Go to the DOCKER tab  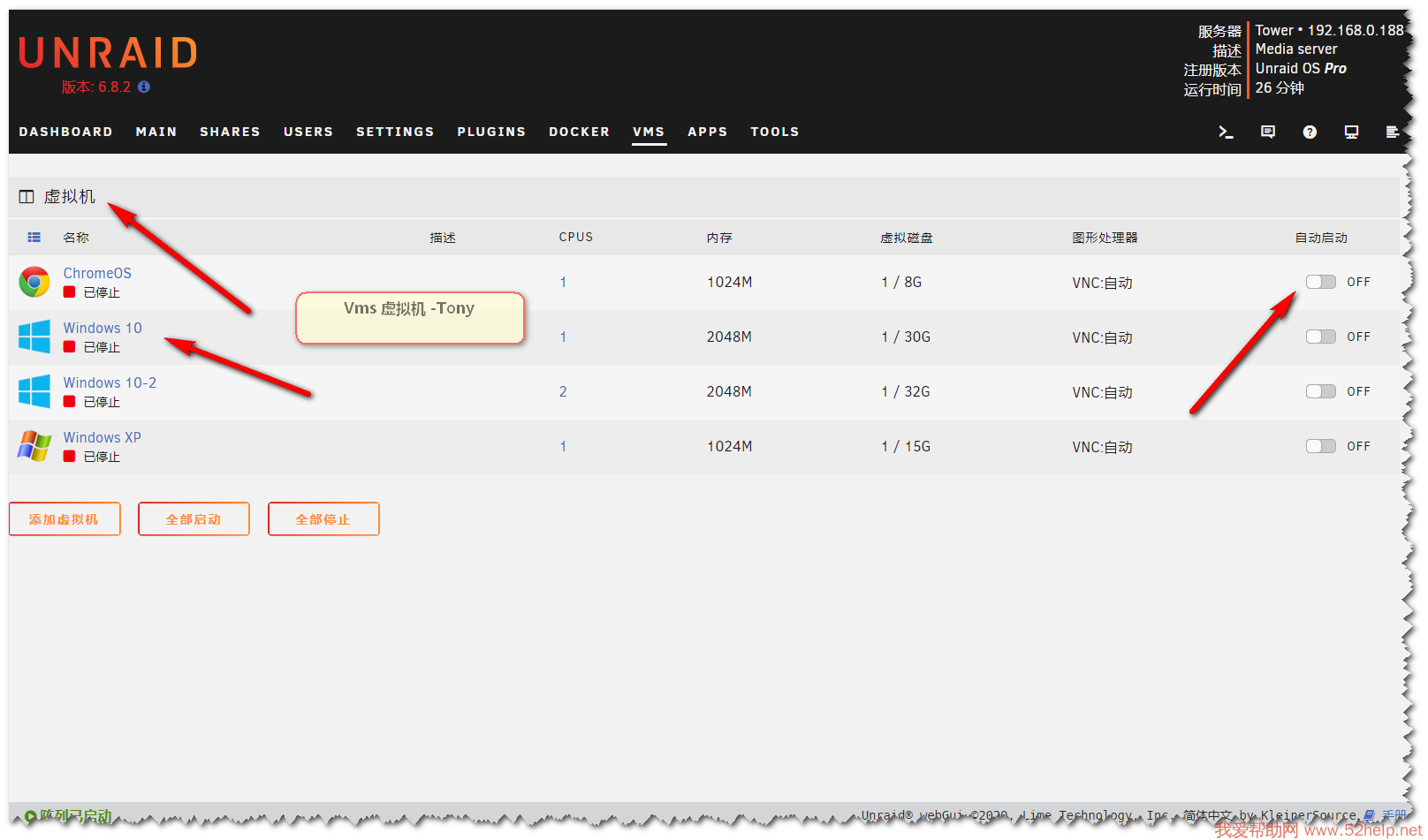(x=579, y=132)
